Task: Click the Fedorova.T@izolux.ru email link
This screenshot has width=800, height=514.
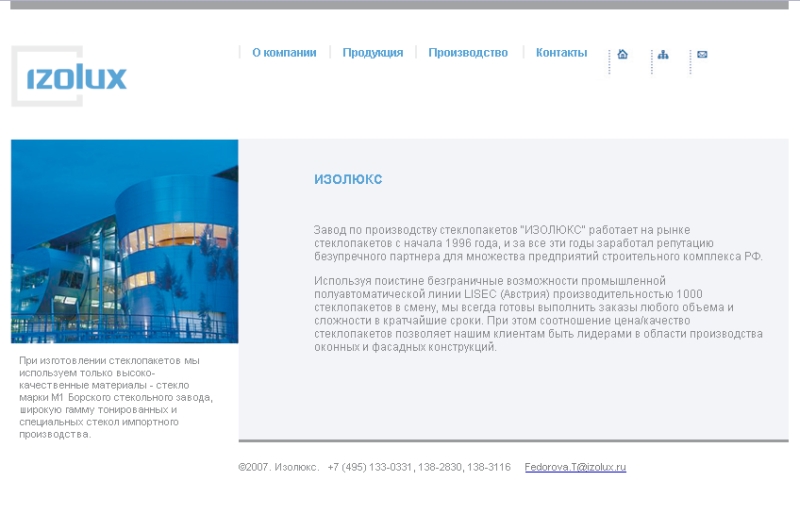Action: (x=575, y=467)
